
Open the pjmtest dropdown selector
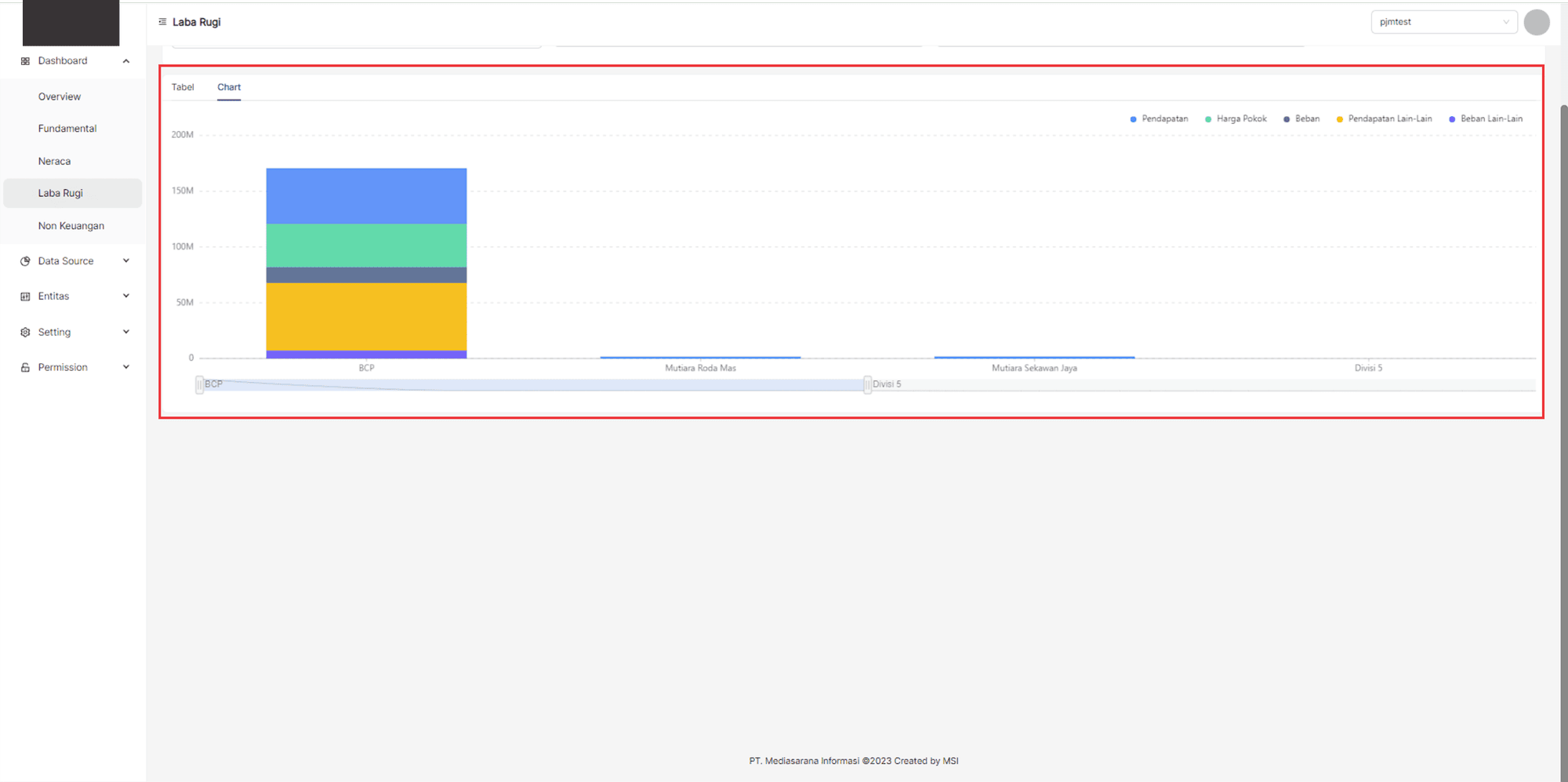1443,22
